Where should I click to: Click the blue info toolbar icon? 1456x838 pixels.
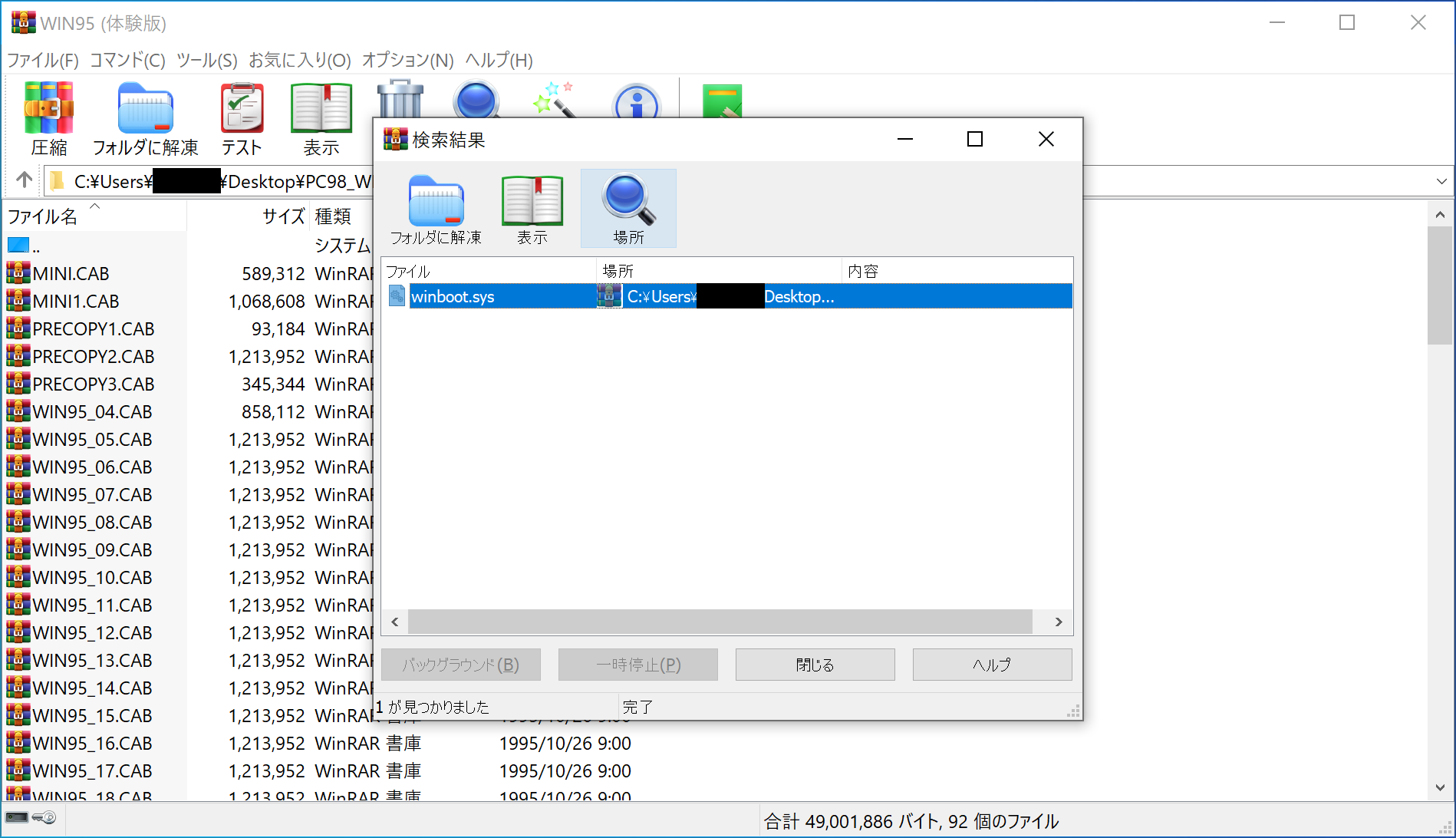637,101
